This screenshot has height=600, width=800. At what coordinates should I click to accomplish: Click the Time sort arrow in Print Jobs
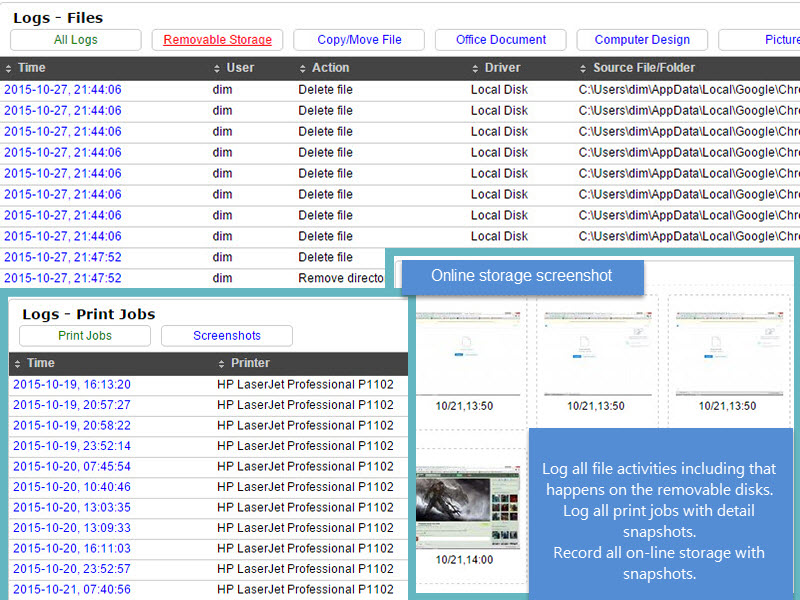18,363
